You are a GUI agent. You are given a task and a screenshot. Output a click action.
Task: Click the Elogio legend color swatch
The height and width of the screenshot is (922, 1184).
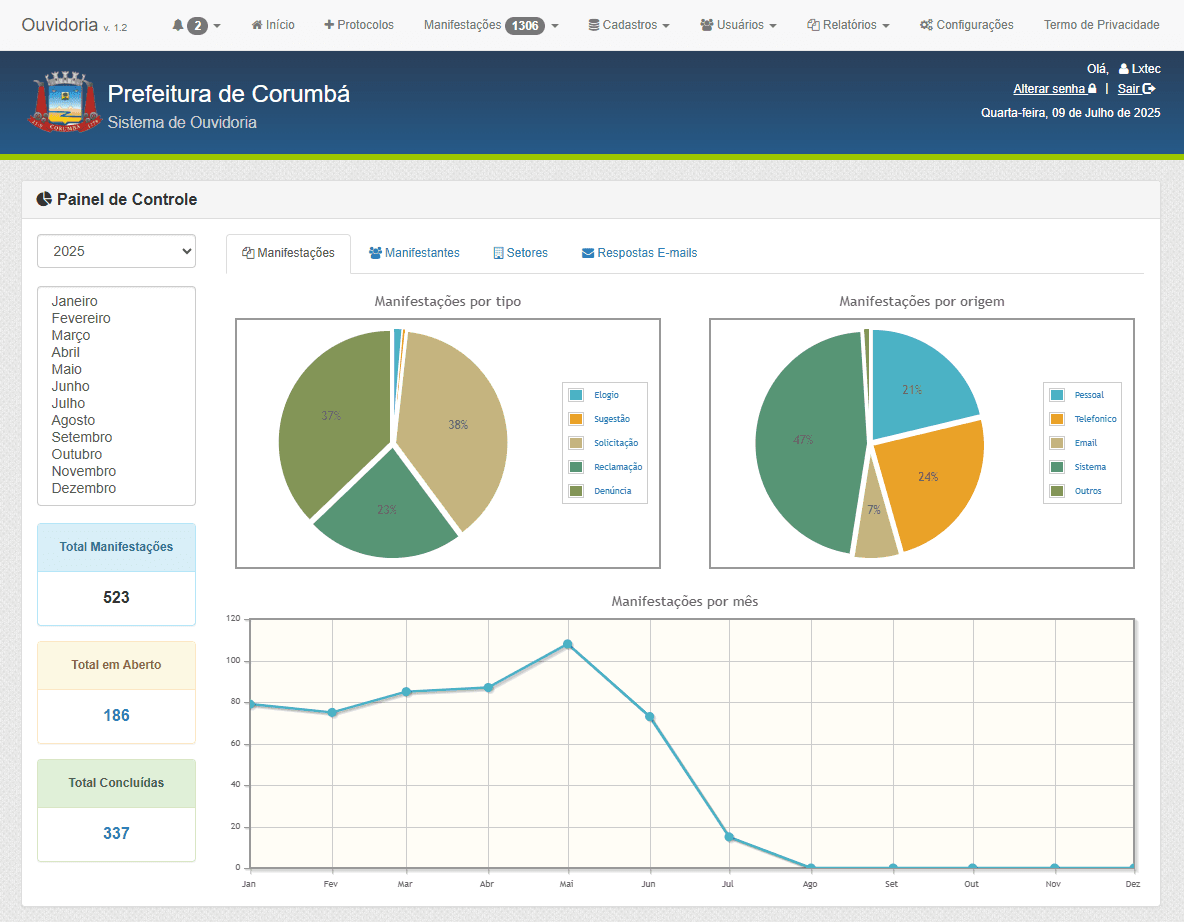(576, 395)
